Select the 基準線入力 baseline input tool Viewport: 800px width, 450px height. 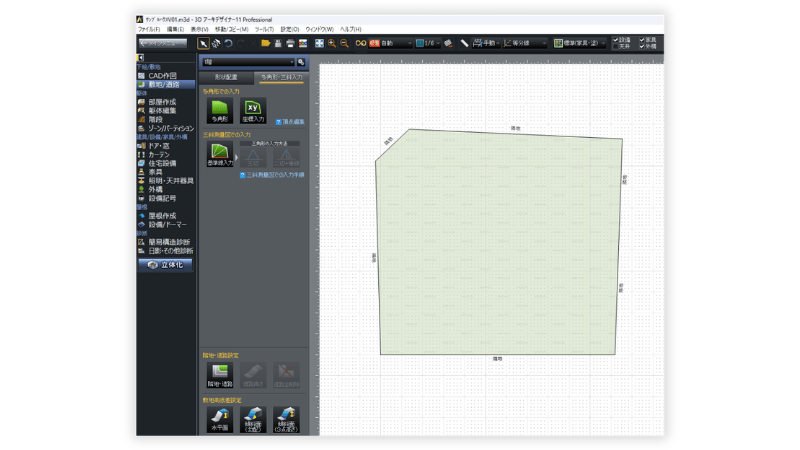pos(219,154)
